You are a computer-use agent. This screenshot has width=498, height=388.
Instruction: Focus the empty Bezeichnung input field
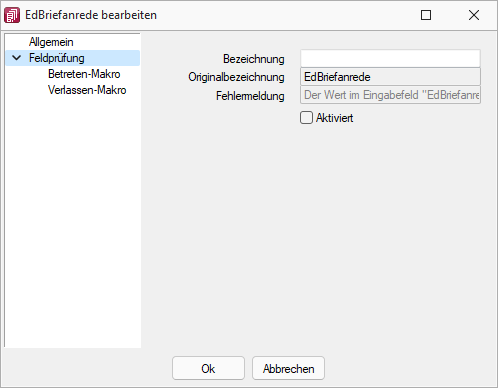390,59
